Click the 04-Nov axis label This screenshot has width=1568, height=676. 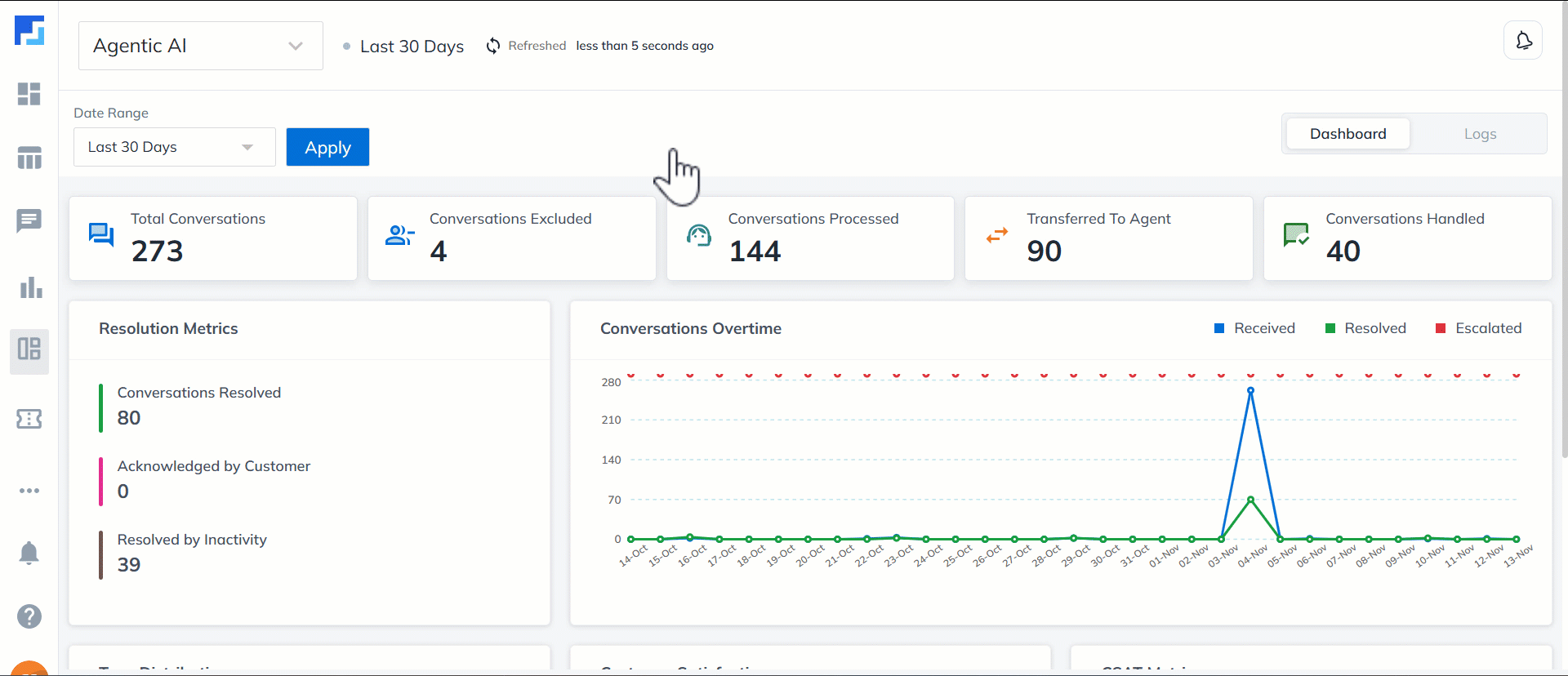[1252, 556]
